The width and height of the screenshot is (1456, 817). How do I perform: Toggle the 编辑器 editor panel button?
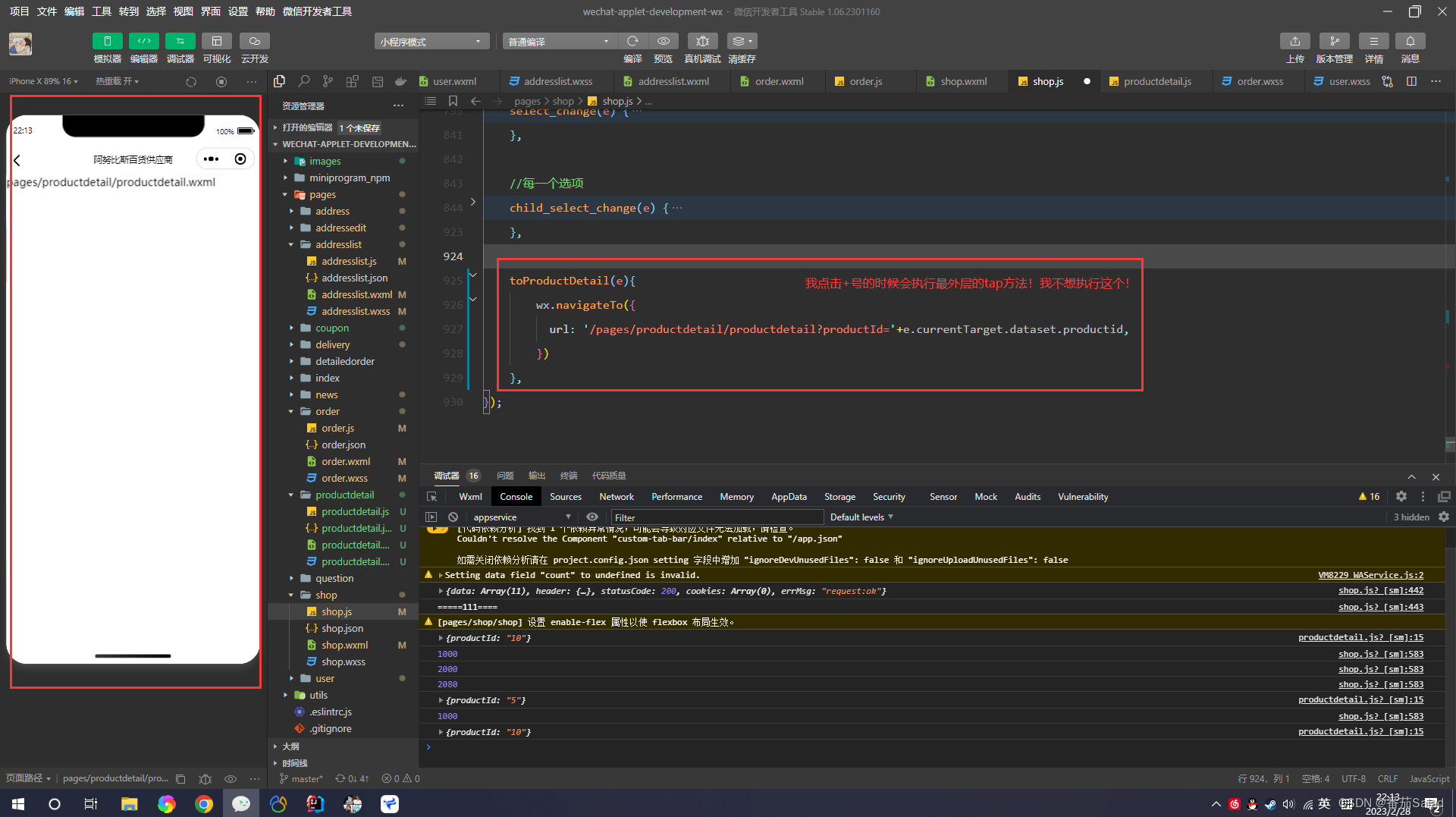tap(143, 41)
